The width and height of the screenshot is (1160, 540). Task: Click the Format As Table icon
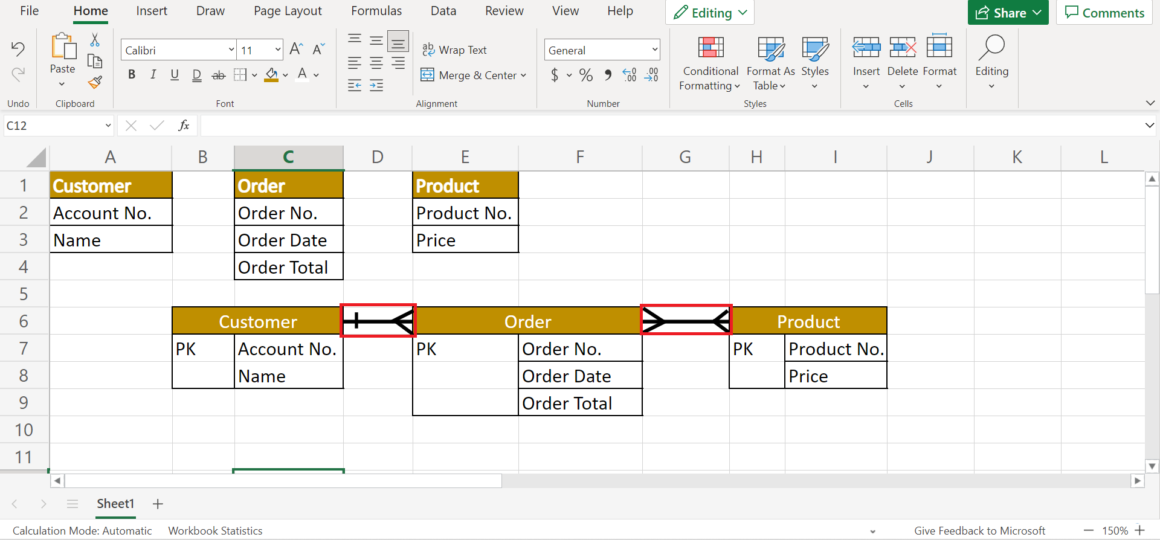pos(770,60)
